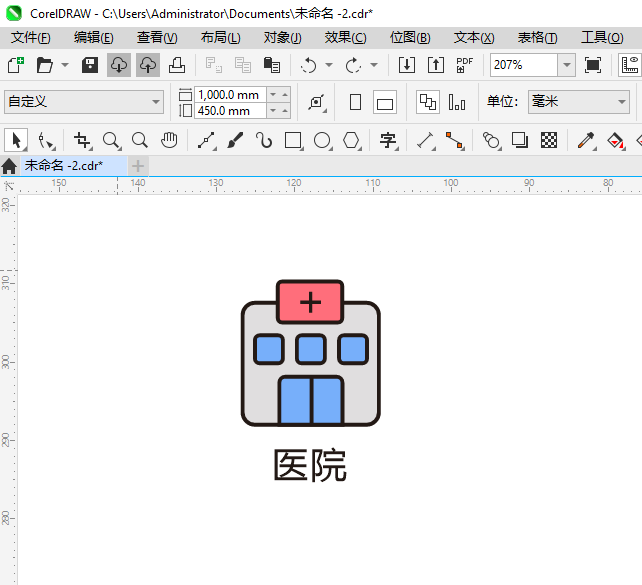
Task: Open the 布局(L) menu
Action: point(220,38)
